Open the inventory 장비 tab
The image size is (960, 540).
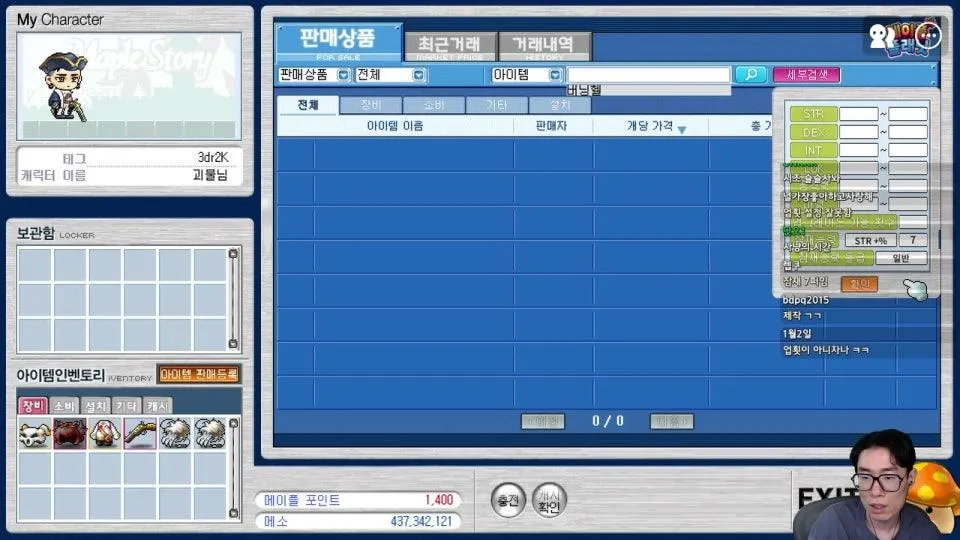coord(33,406)
